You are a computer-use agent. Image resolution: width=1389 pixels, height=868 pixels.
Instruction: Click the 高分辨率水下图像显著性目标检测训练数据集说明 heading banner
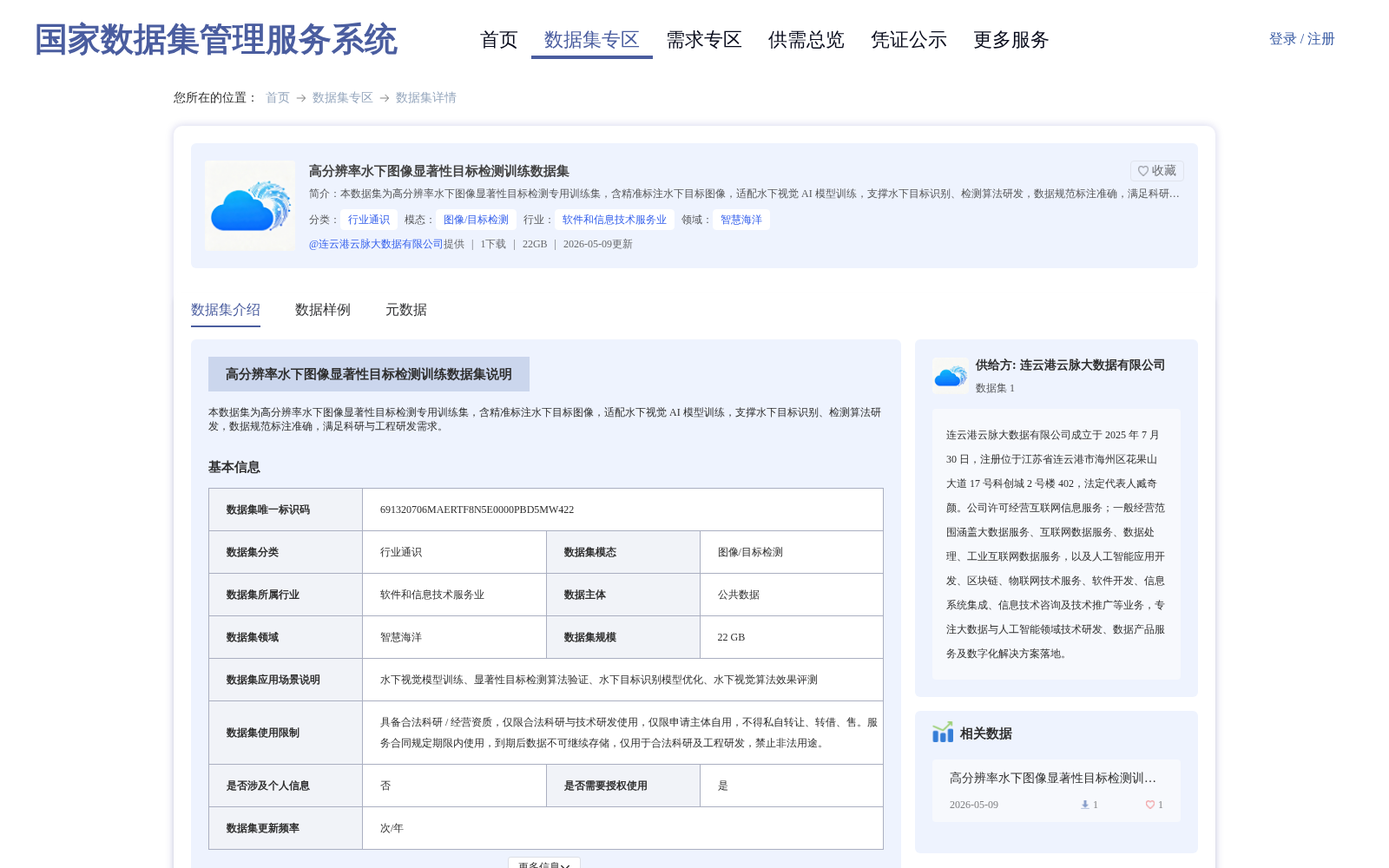pos(369,374)
